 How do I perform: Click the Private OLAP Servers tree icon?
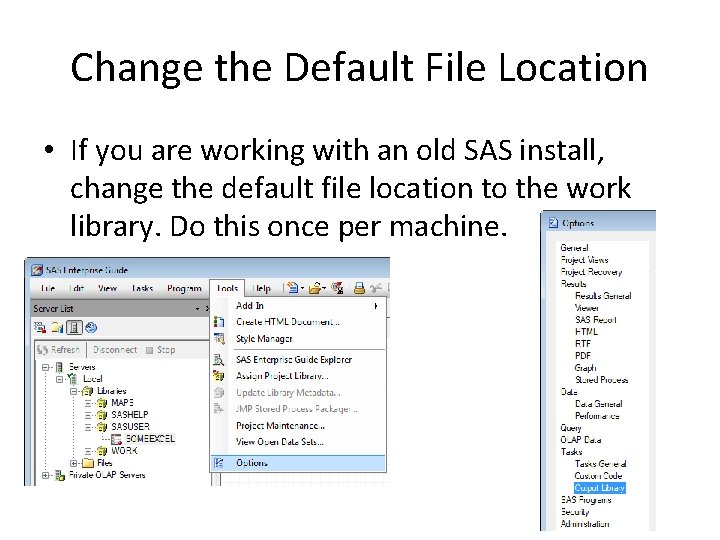(x=60, y=475)
